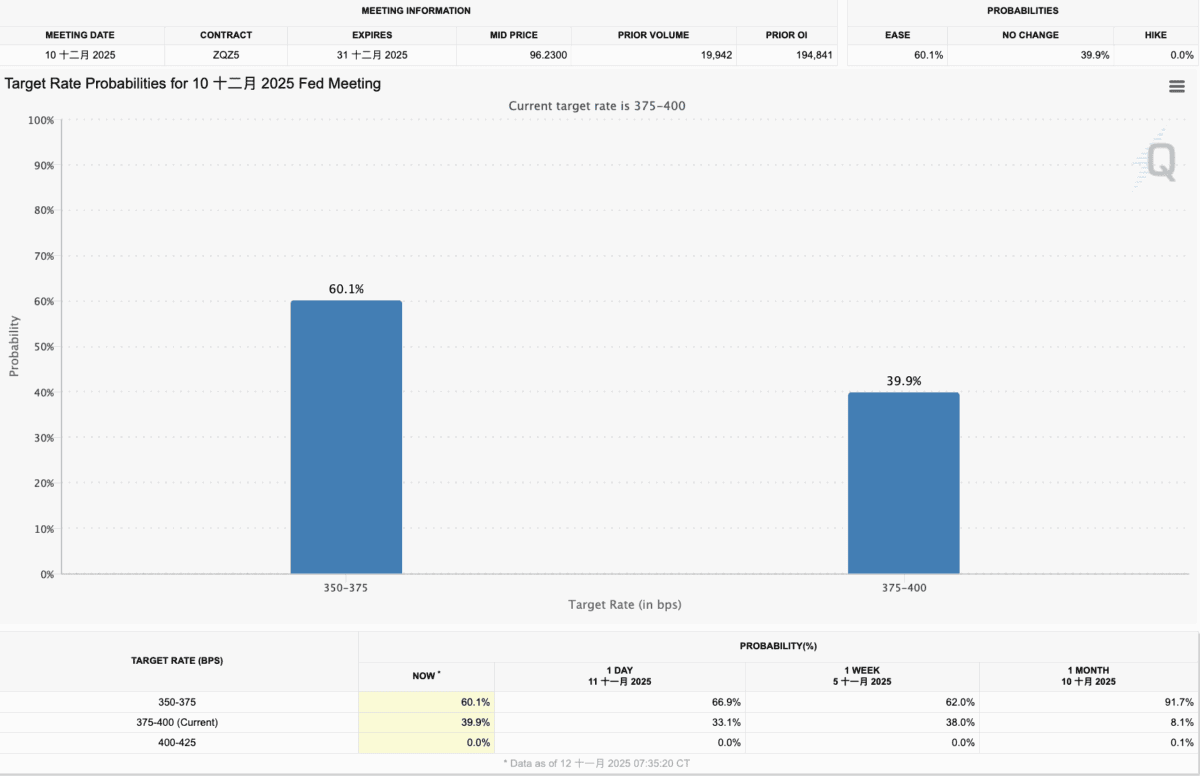Click the 60.1% label above the bar

pos(346,289)
